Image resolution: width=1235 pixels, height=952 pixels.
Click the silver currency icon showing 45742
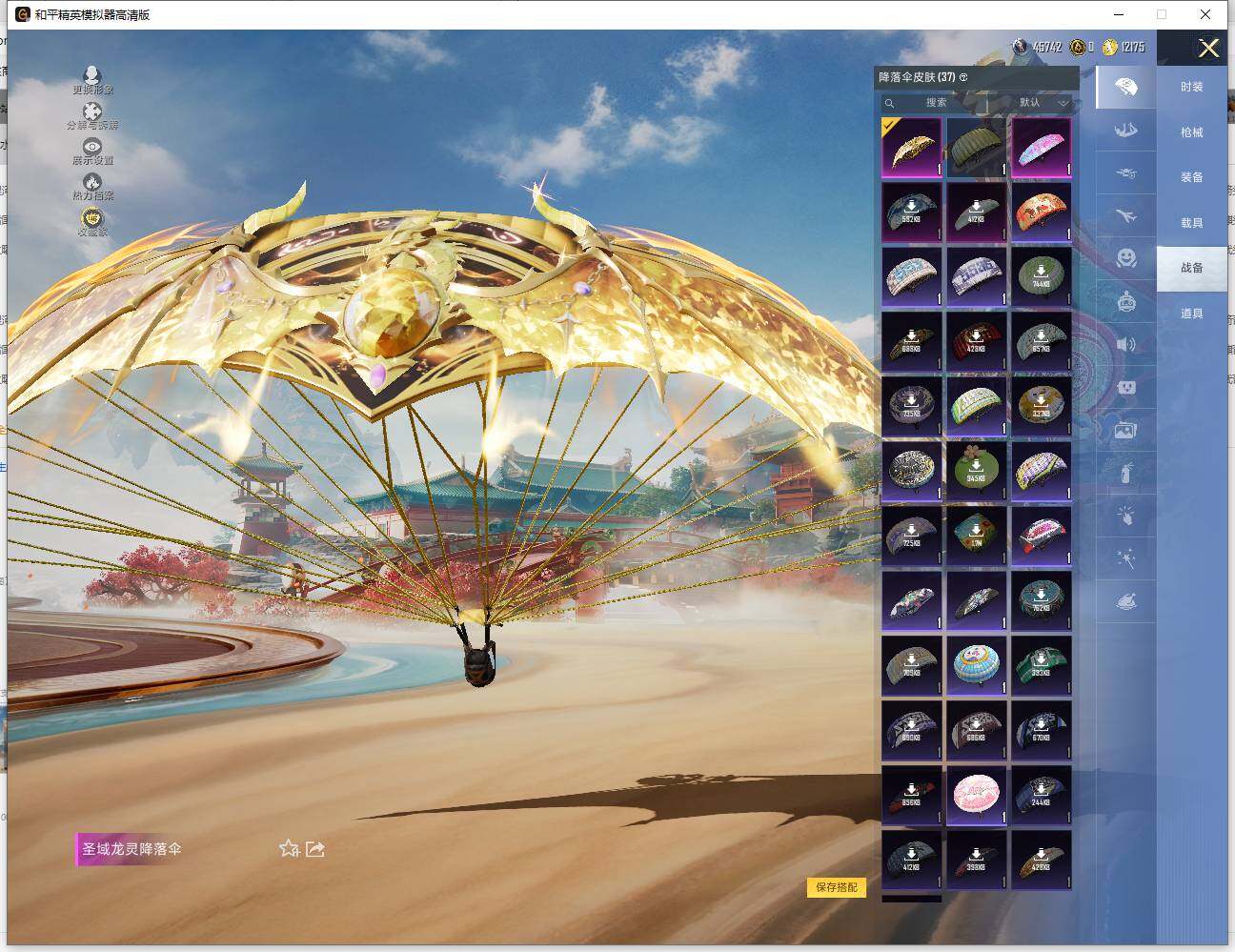click(1021, 47)
